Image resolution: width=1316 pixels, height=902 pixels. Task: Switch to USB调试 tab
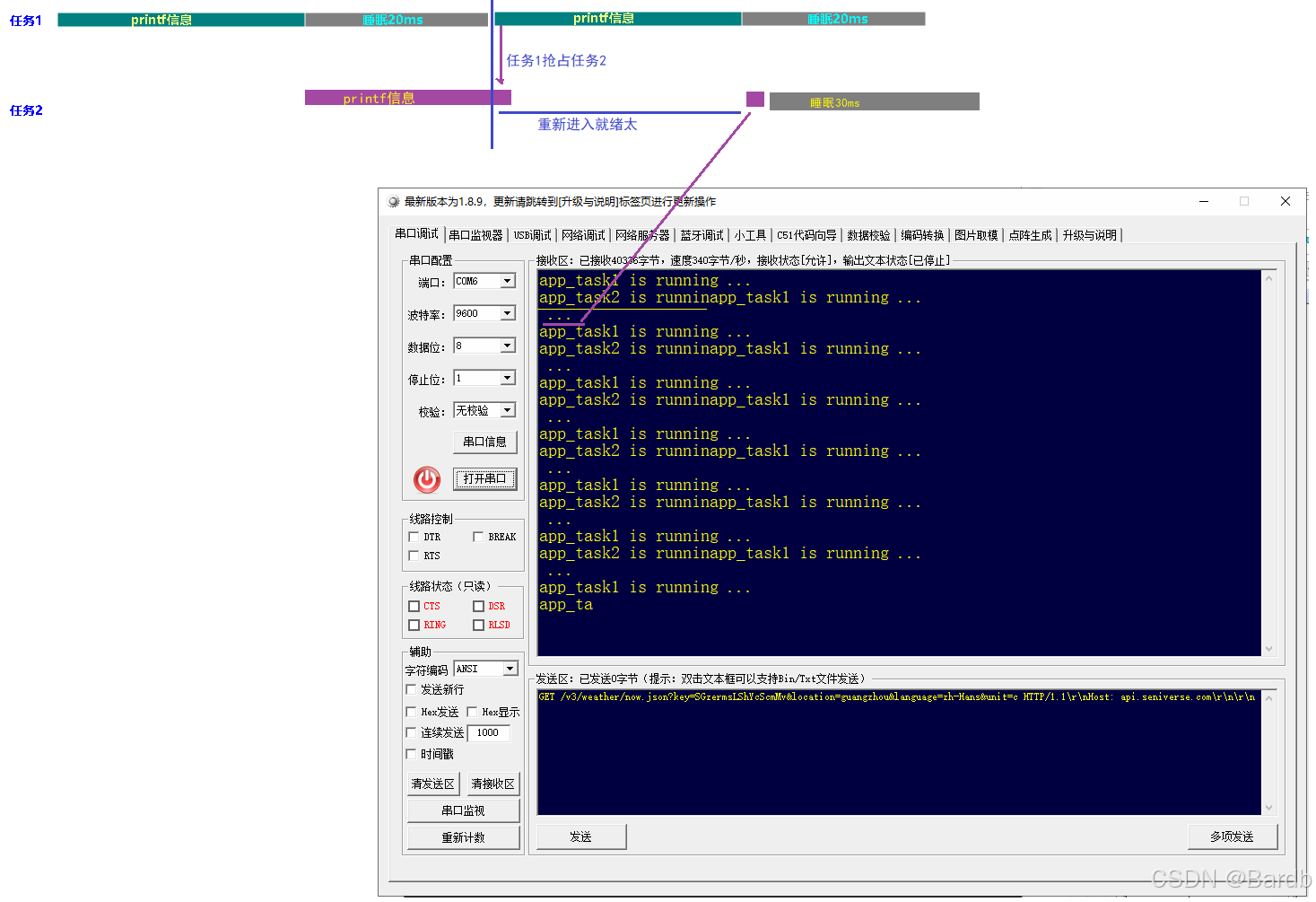click(x=532, y=235)
